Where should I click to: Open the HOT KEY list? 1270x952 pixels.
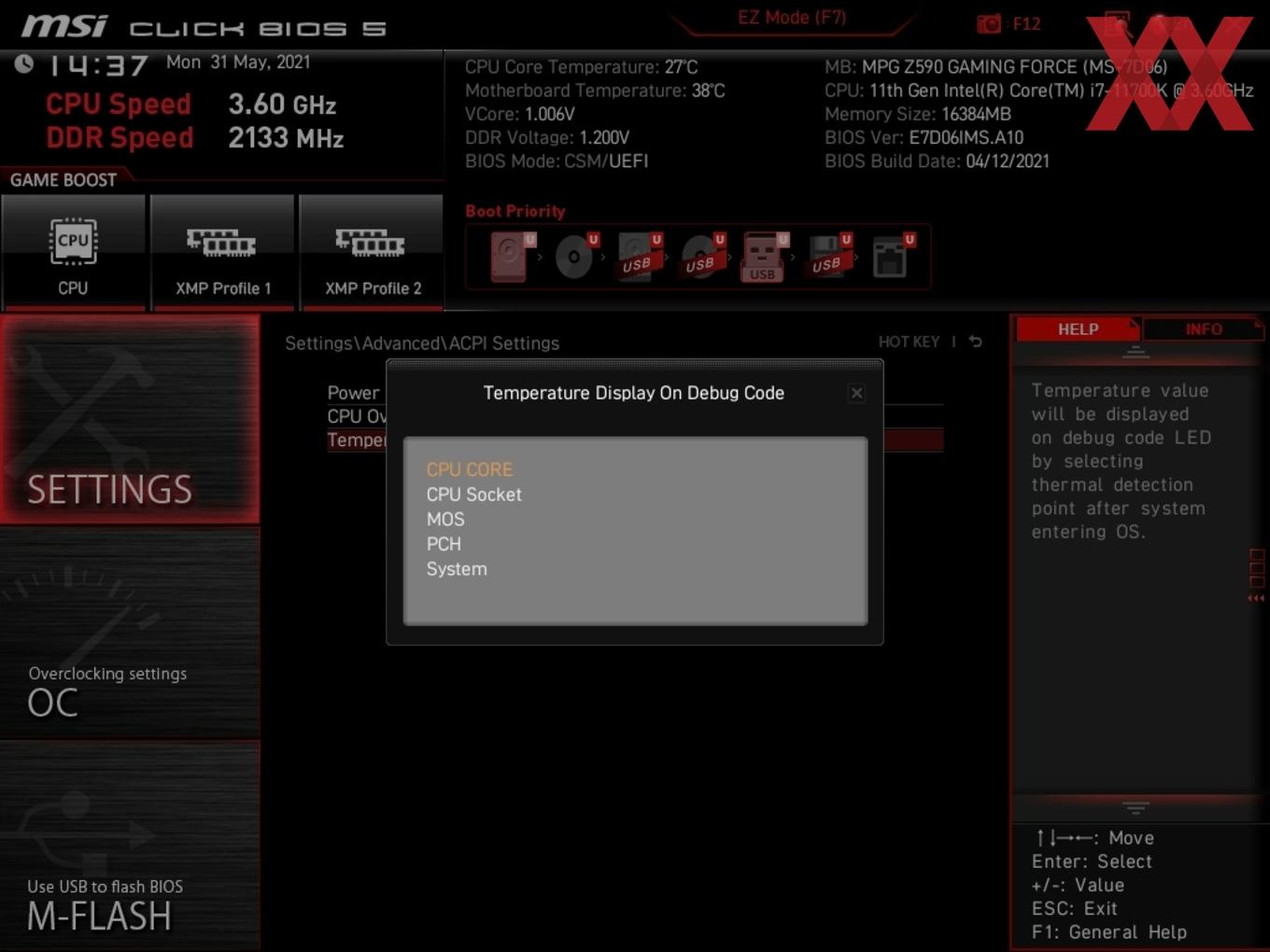coord(909,342)
